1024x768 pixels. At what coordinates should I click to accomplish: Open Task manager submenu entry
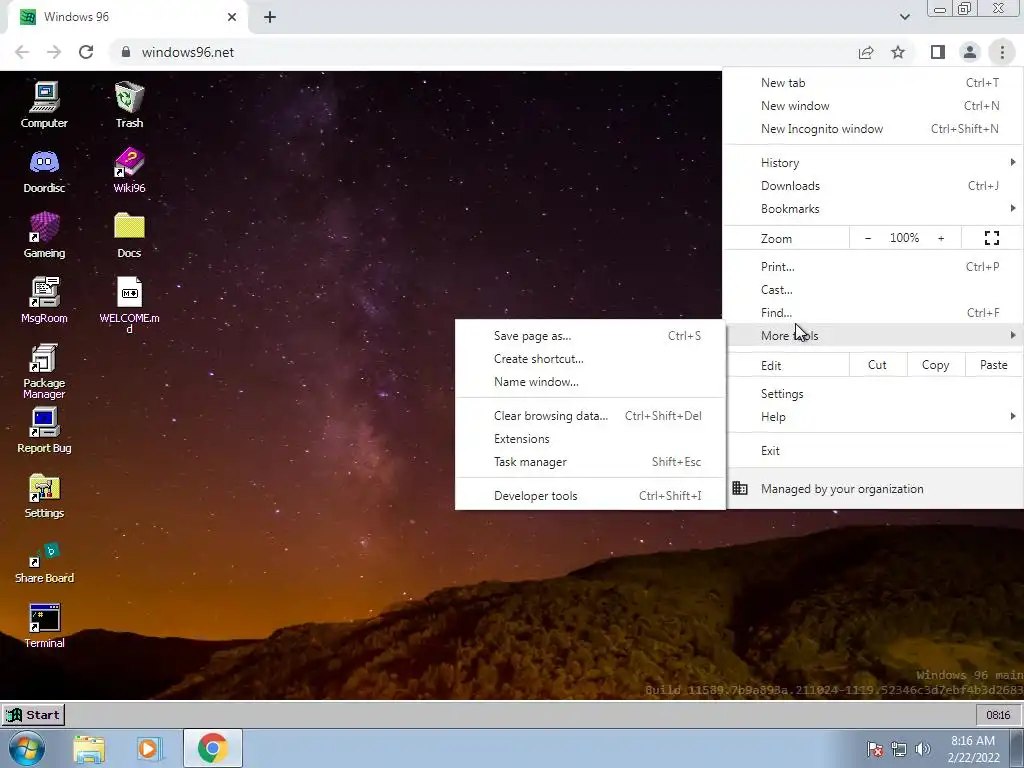coord(590,462)
